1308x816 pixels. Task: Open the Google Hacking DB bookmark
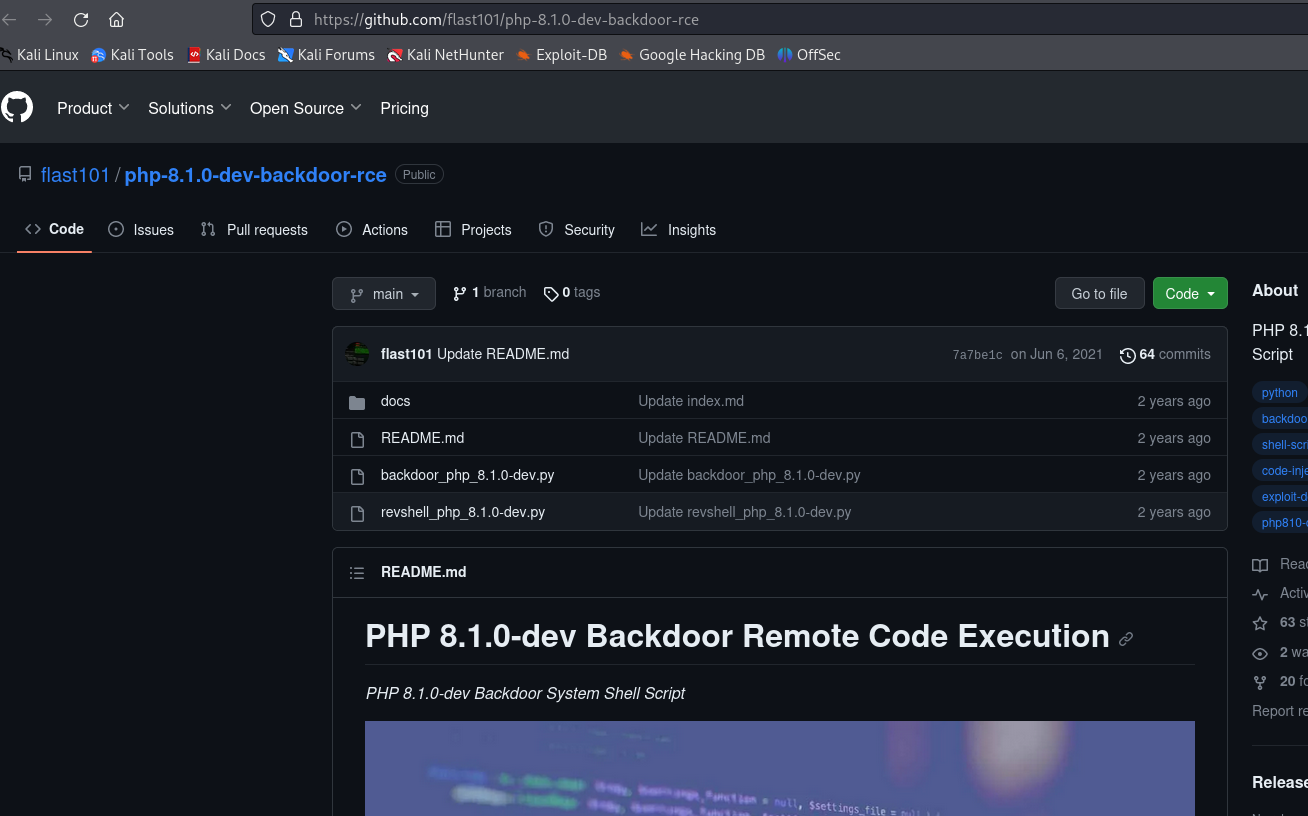point(692,55)
